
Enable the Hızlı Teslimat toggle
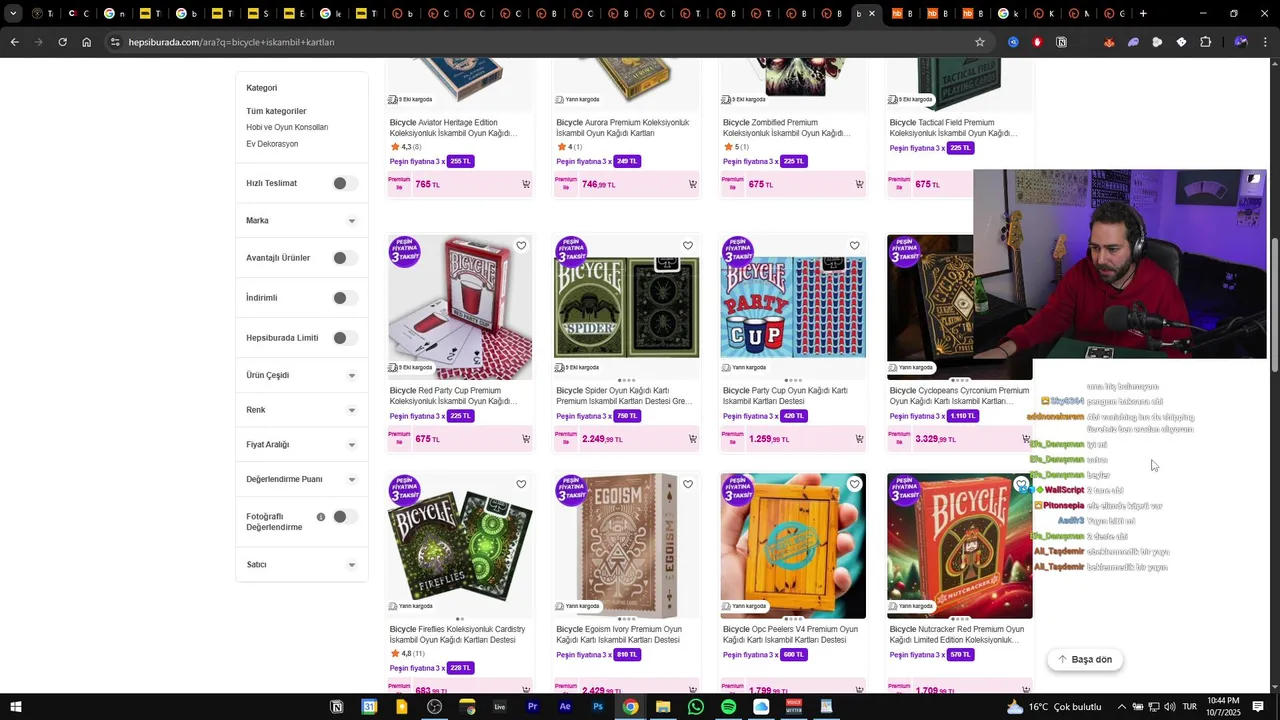tap(345, 183)
